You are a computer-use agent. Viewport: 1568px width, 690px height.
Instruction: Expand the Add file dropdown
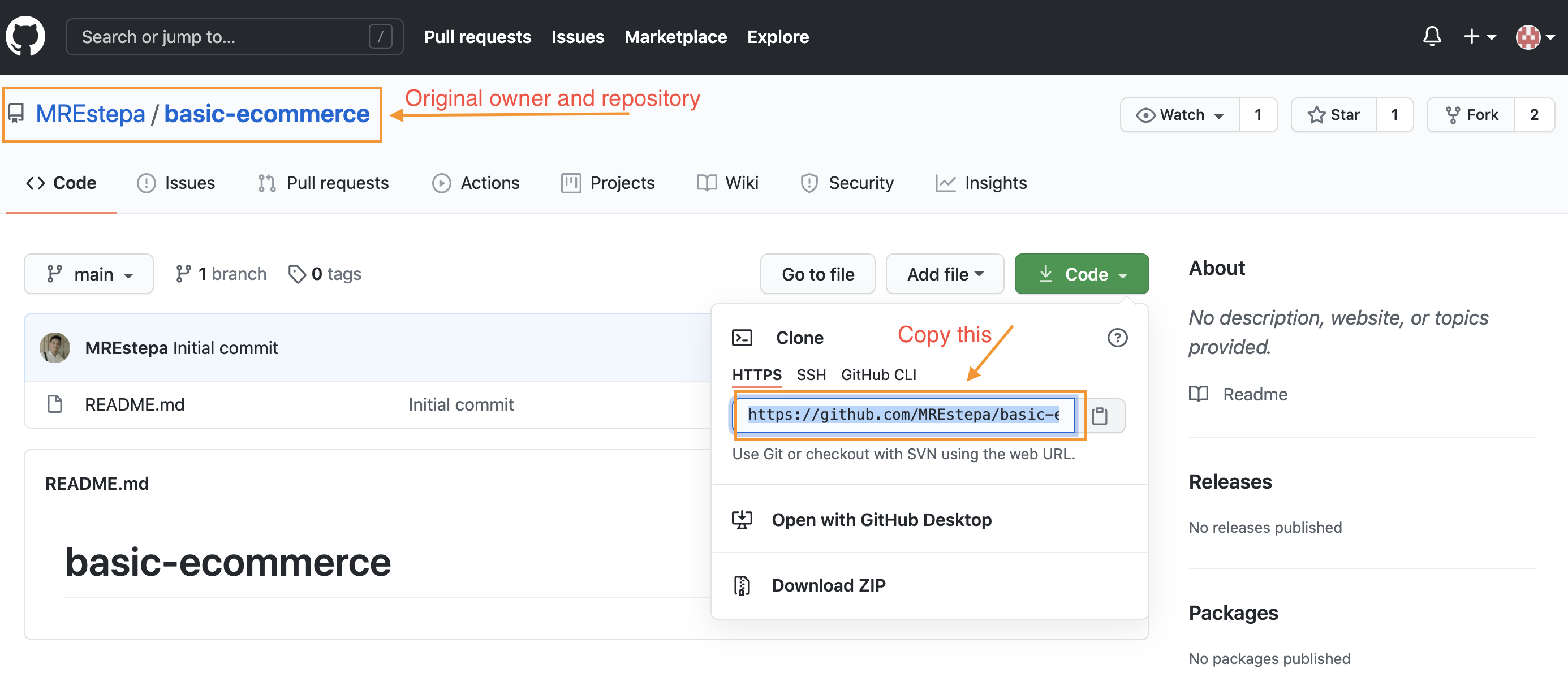coord(945,274)
